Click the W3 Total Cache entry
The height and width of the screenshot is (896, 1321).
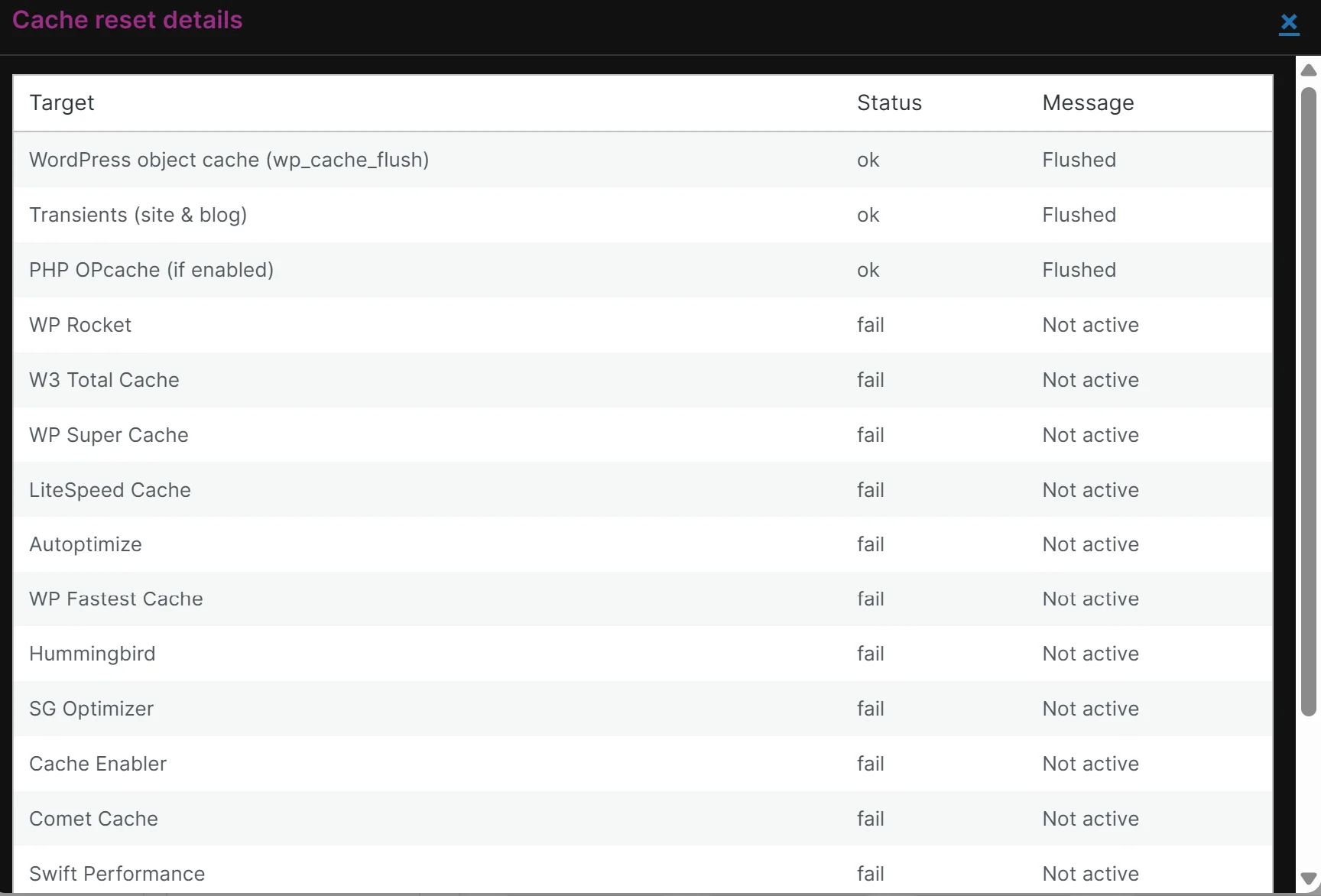[104, 380]
